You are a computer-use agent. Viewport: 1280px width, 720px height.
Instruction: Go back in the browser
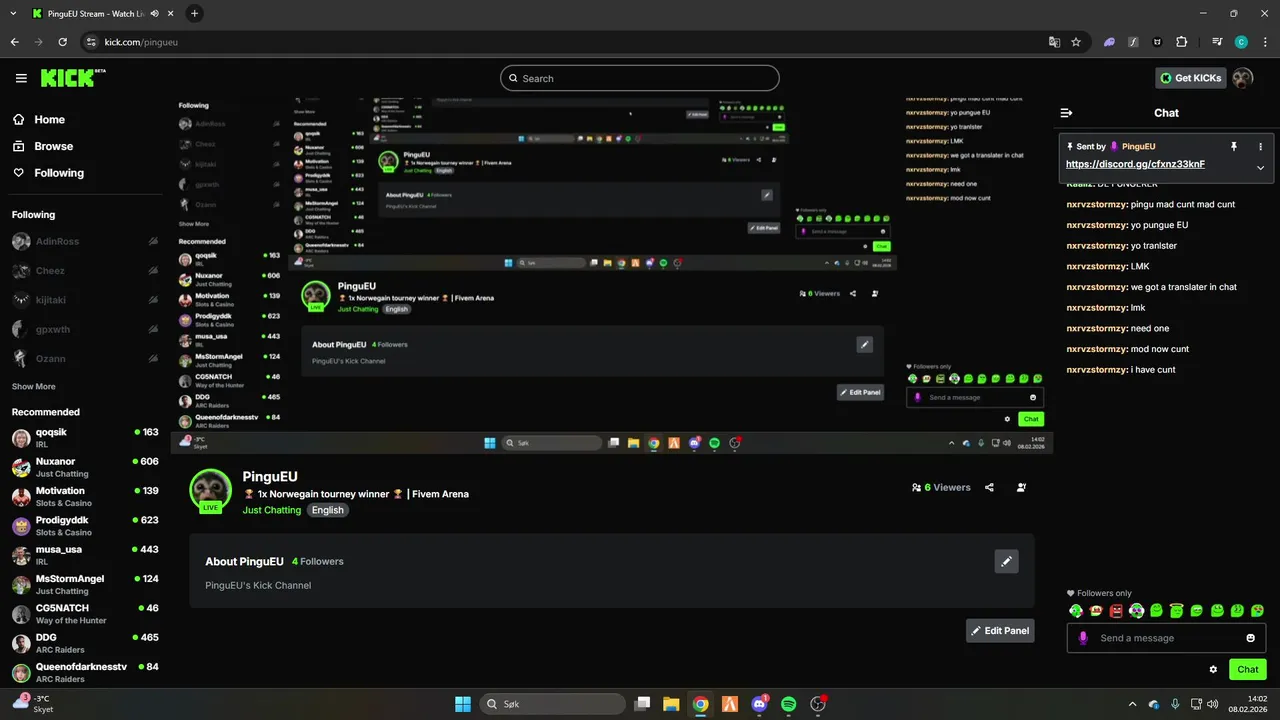click(x=15, y=42)
